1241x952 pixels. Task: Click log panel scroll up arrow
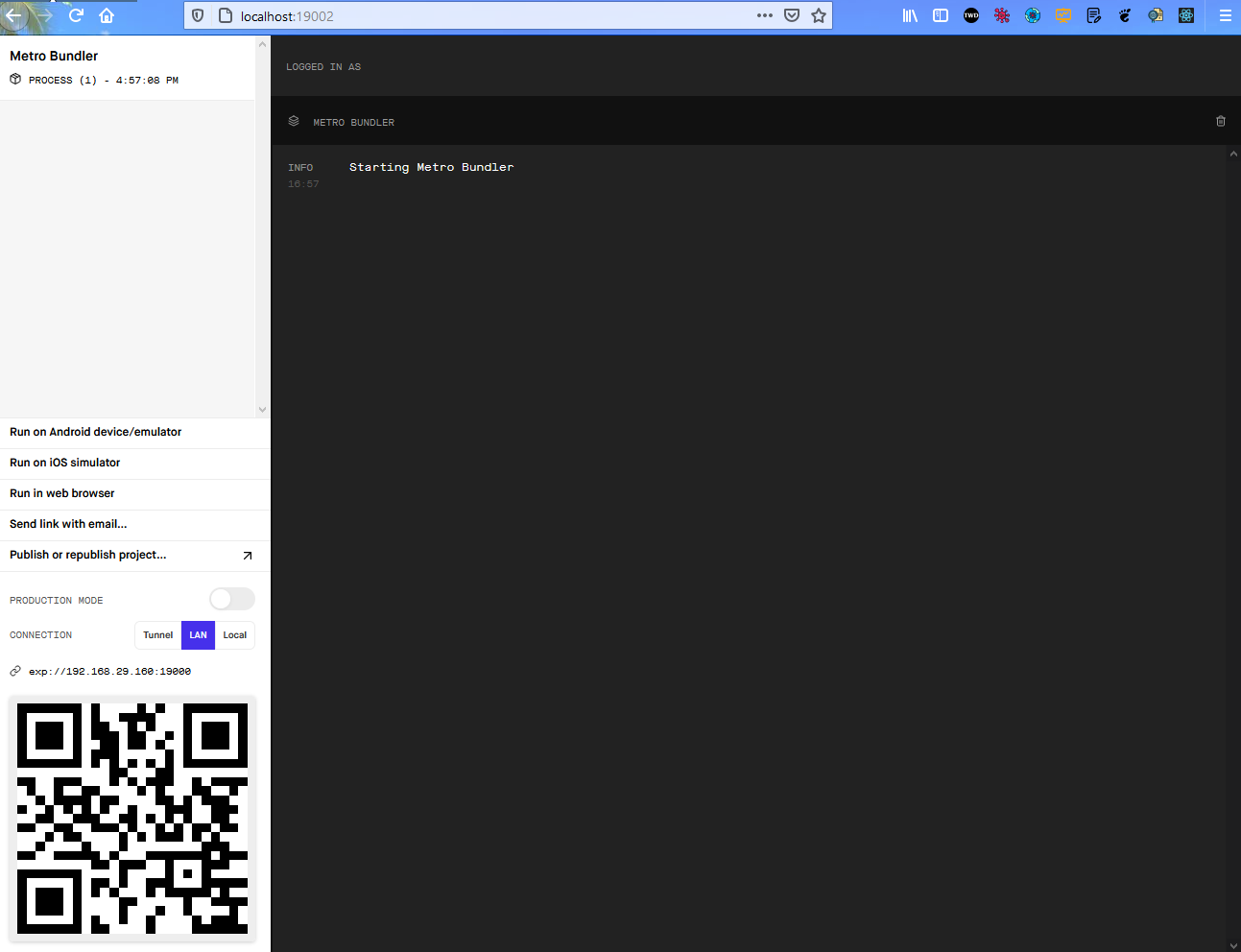pyautogui.click(x=1233, y=154)
